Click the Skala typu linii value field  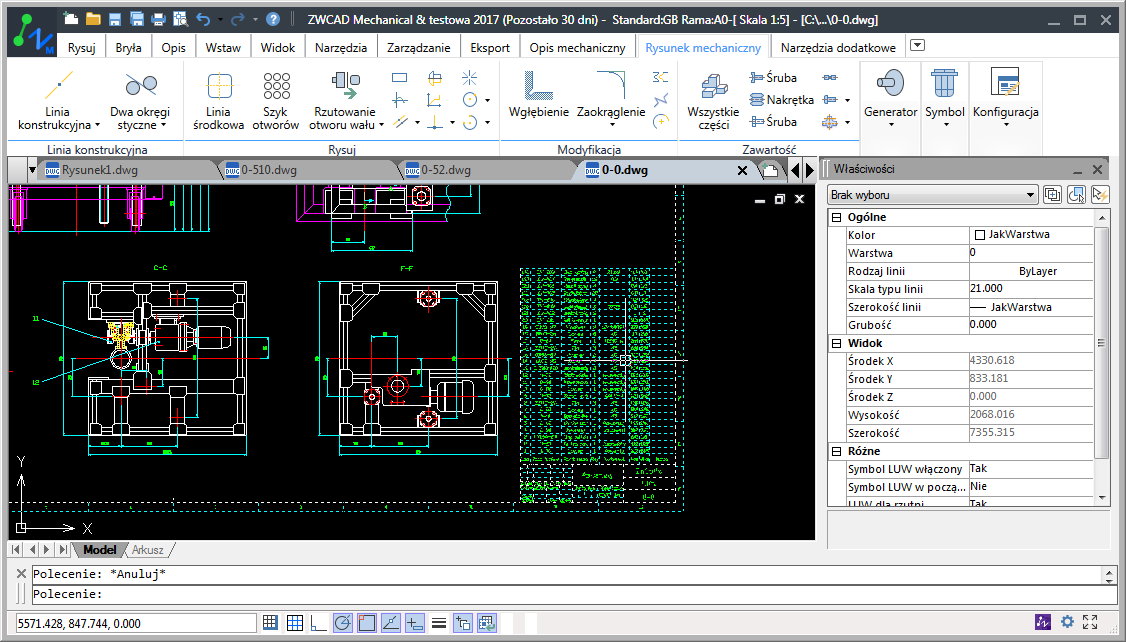pos(1030,289)
